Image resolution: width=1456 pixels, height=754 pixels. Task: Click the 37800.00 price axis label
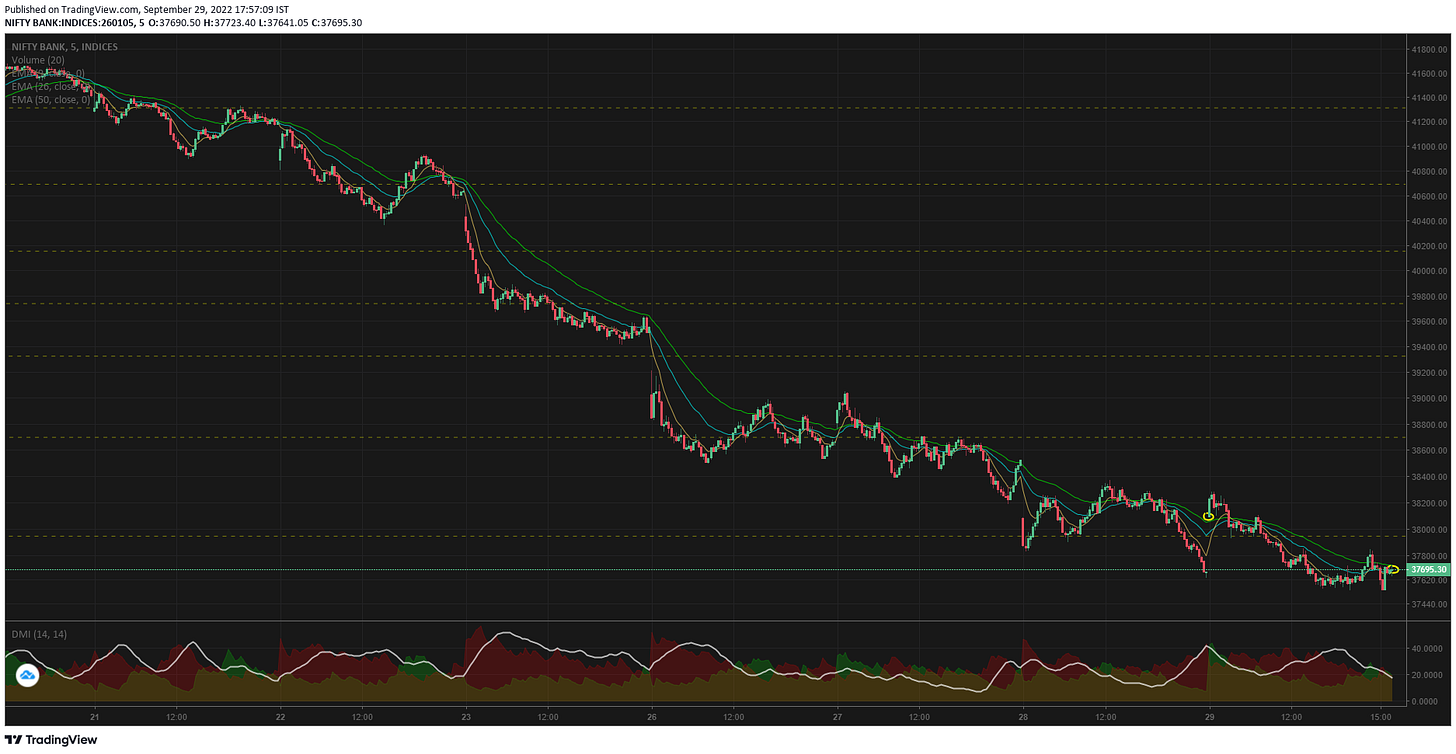(x=1428, y=557)
